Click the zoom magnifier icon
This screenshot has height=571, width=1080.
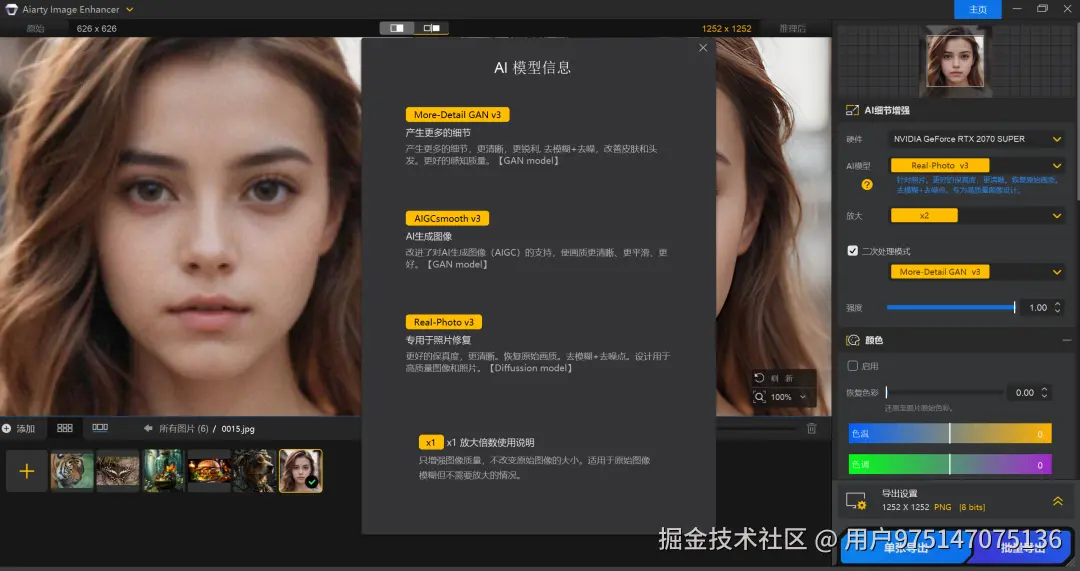coord(759,397)
